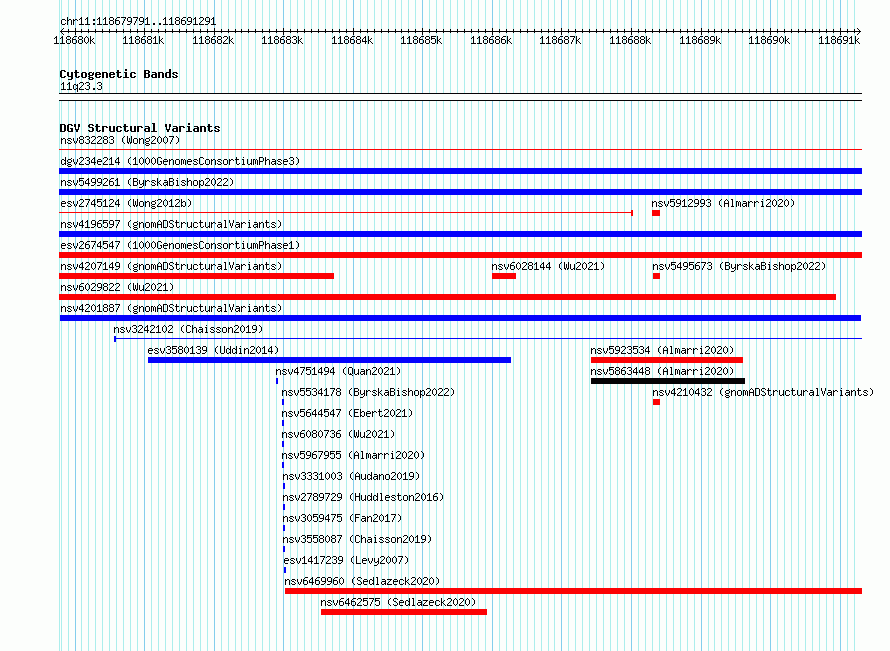Viewport: 890px width, 651px height.
Task: Click nsv5495673 (ByrskaBishop2022) label
Action: click(739, 266)
